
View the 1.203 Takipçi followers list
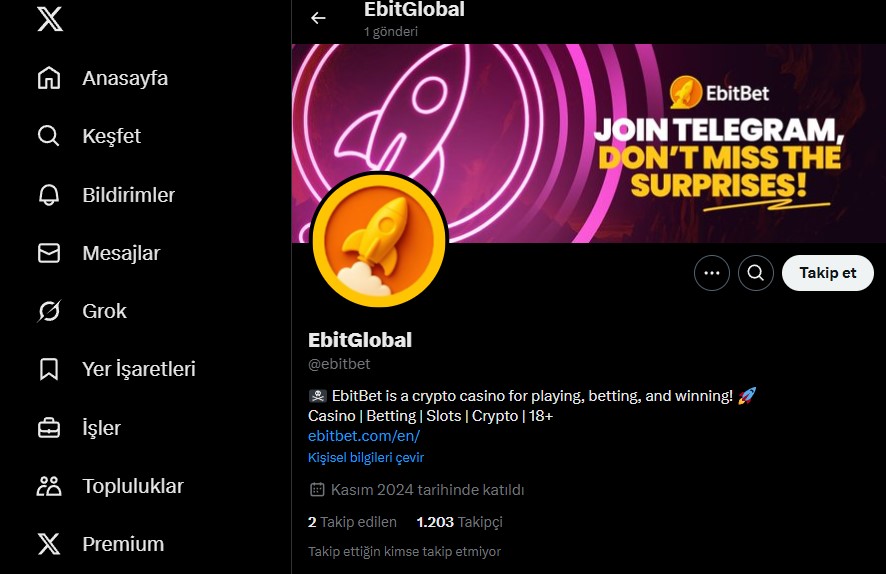click(x=459, y=522)
